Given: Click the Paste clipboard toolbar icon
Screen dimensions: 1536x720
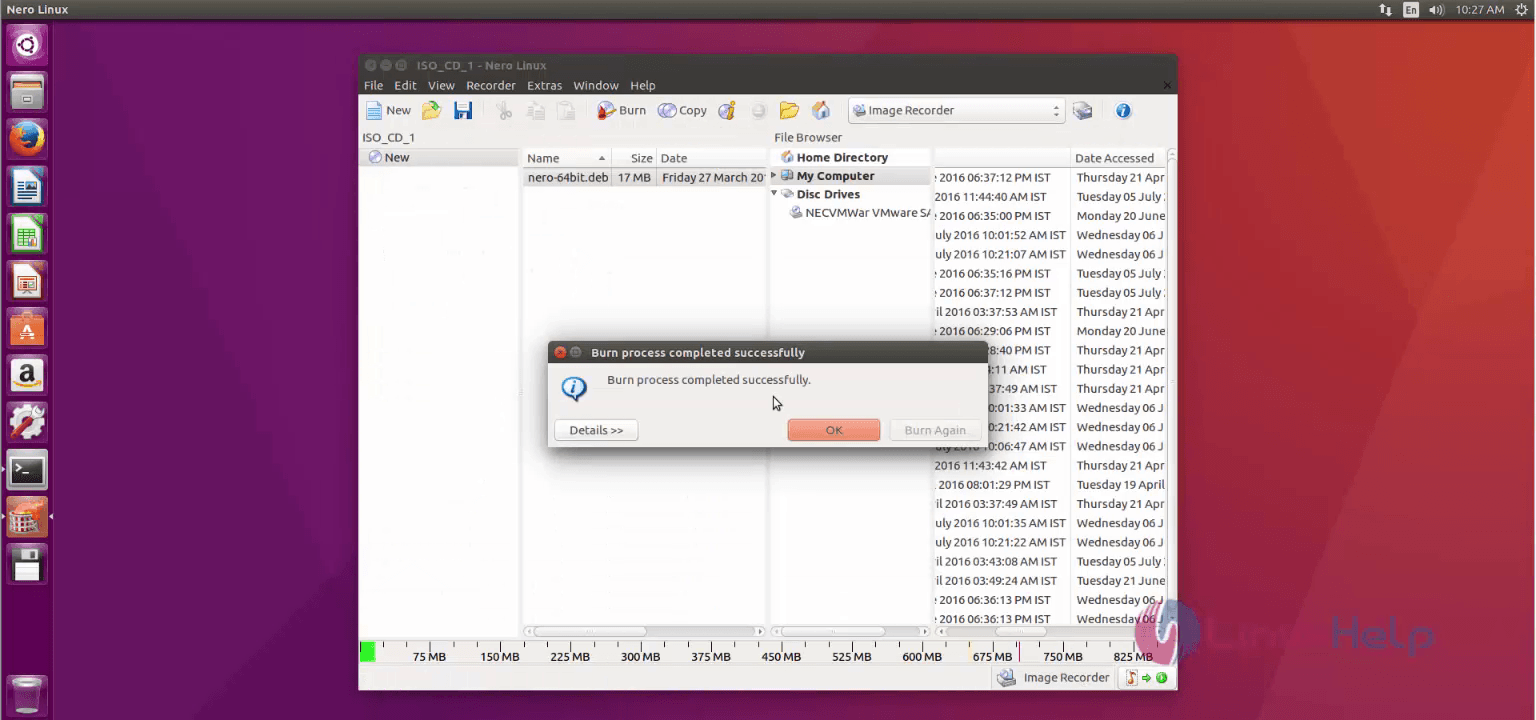Looking at the screenshot, I should pos(566,111).
